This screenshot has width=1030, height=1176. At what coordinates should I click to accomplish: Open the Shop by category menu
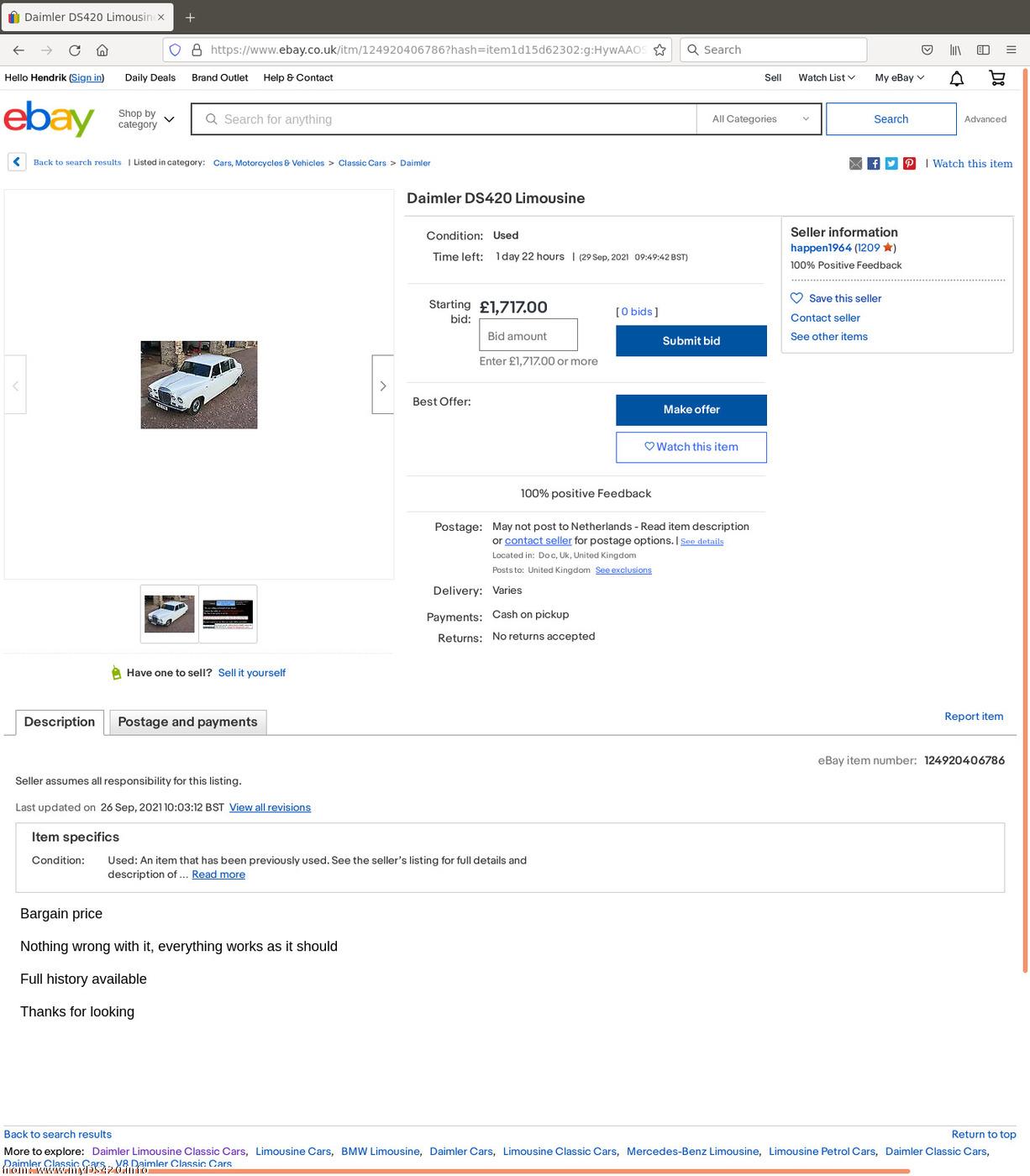point(146,119)
